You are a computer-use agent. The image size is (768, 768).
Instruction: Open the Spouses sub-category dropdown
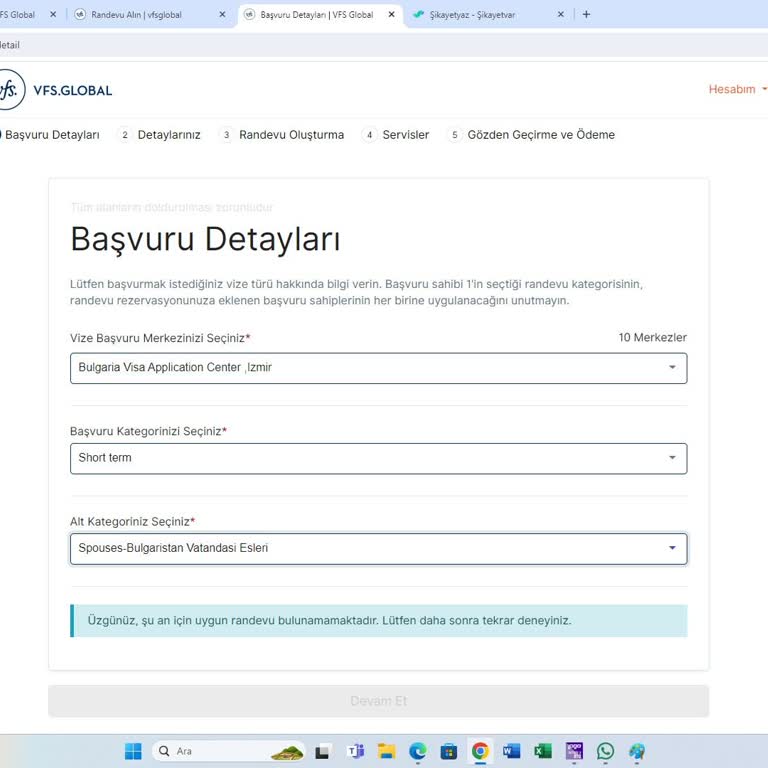[x=379, y=549]
